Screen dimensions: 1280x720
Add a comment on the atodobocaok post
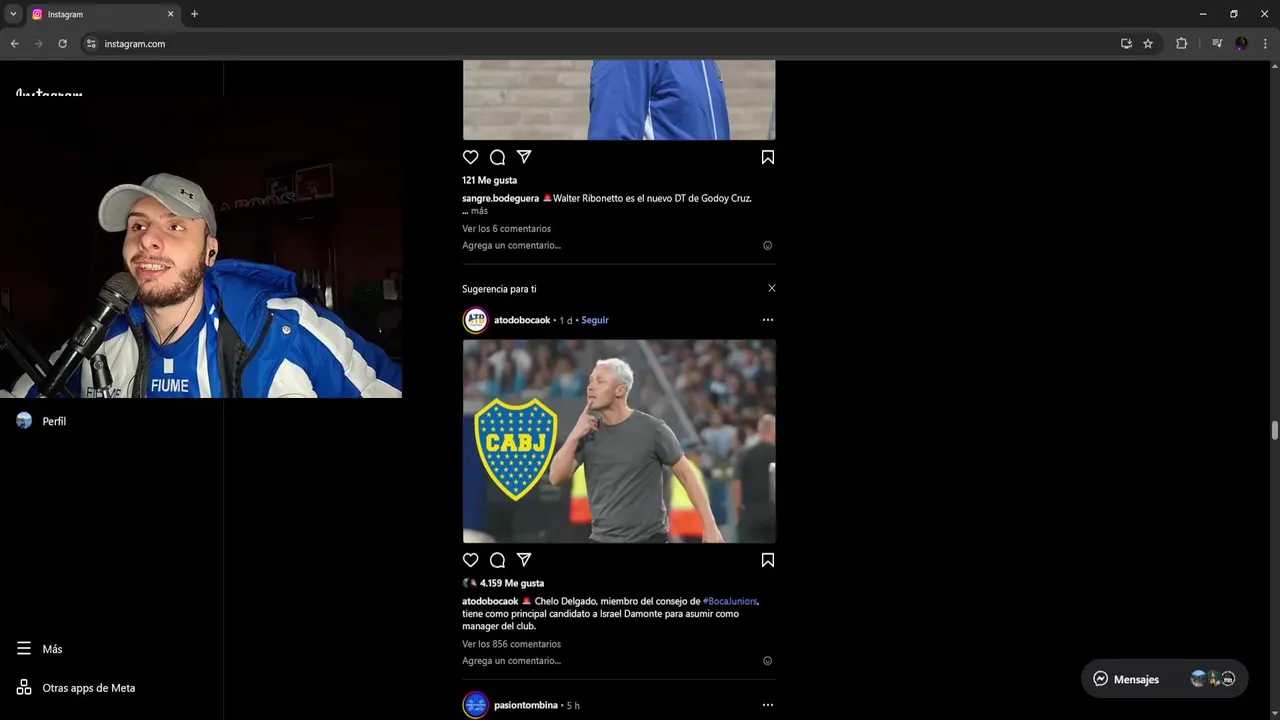pyautogui.click(x=511, y=661)
